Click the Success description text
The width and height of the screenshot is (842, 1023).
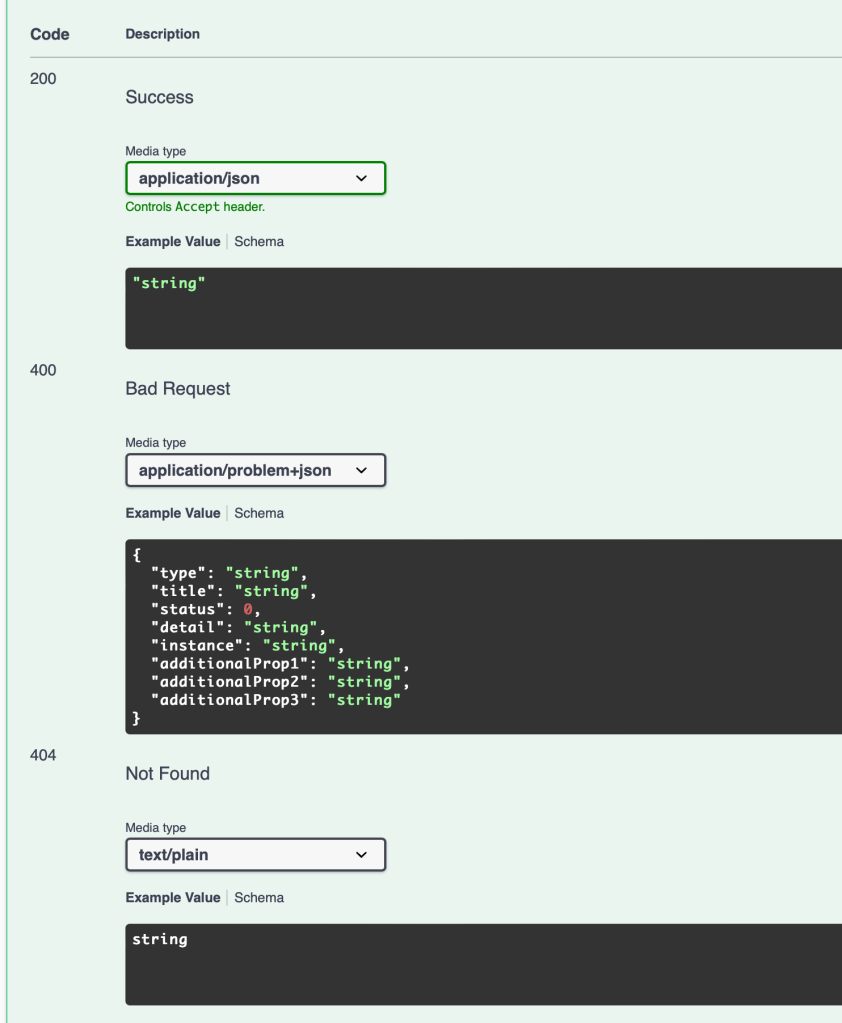160,97
